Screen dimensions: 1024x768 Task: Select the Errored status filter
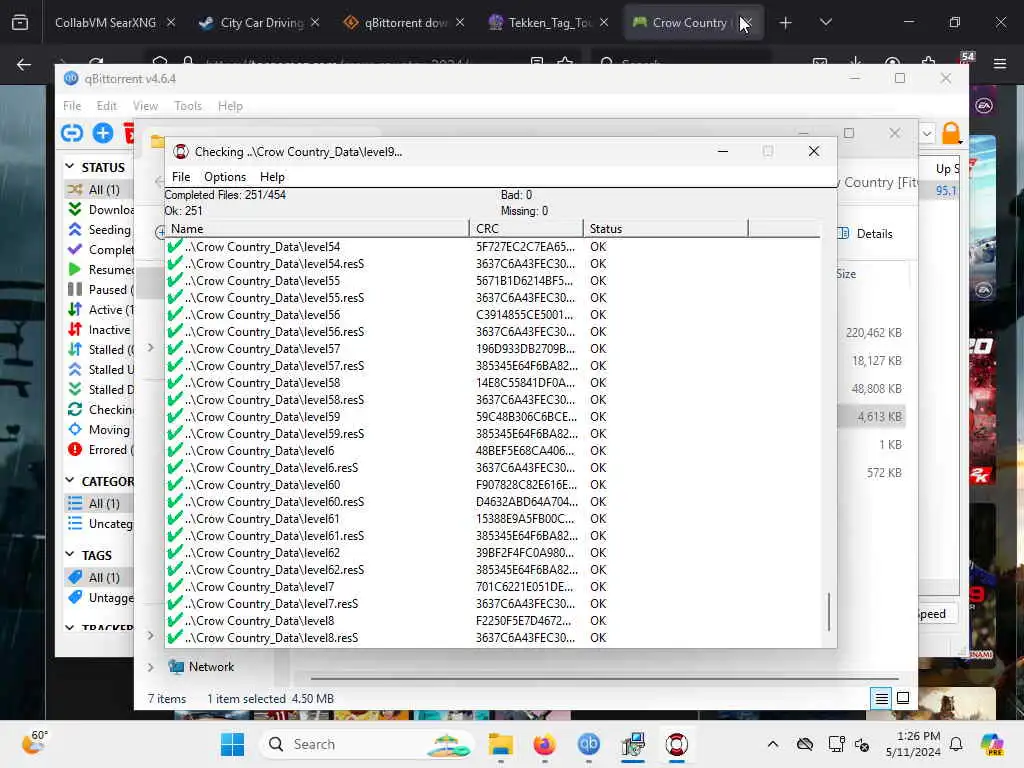tap(100, 450)
